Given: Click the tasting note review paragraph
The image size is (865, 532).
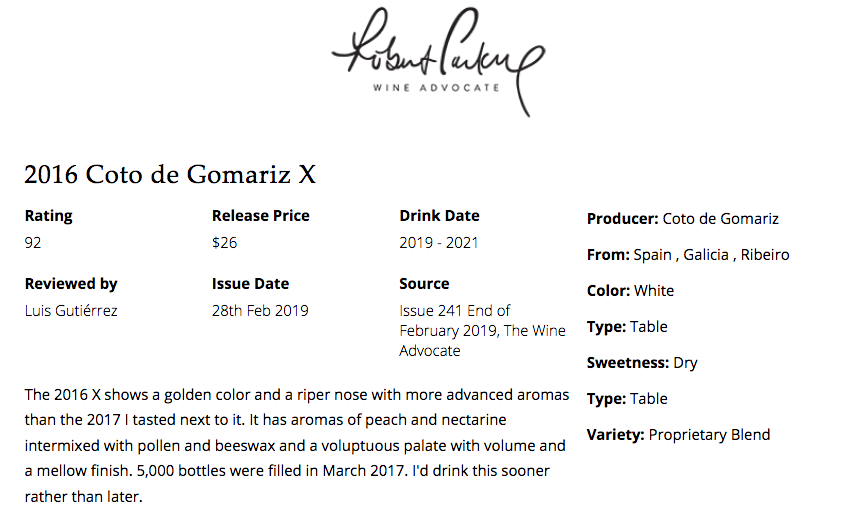Looking at the screenshot, I should point(297,445).
